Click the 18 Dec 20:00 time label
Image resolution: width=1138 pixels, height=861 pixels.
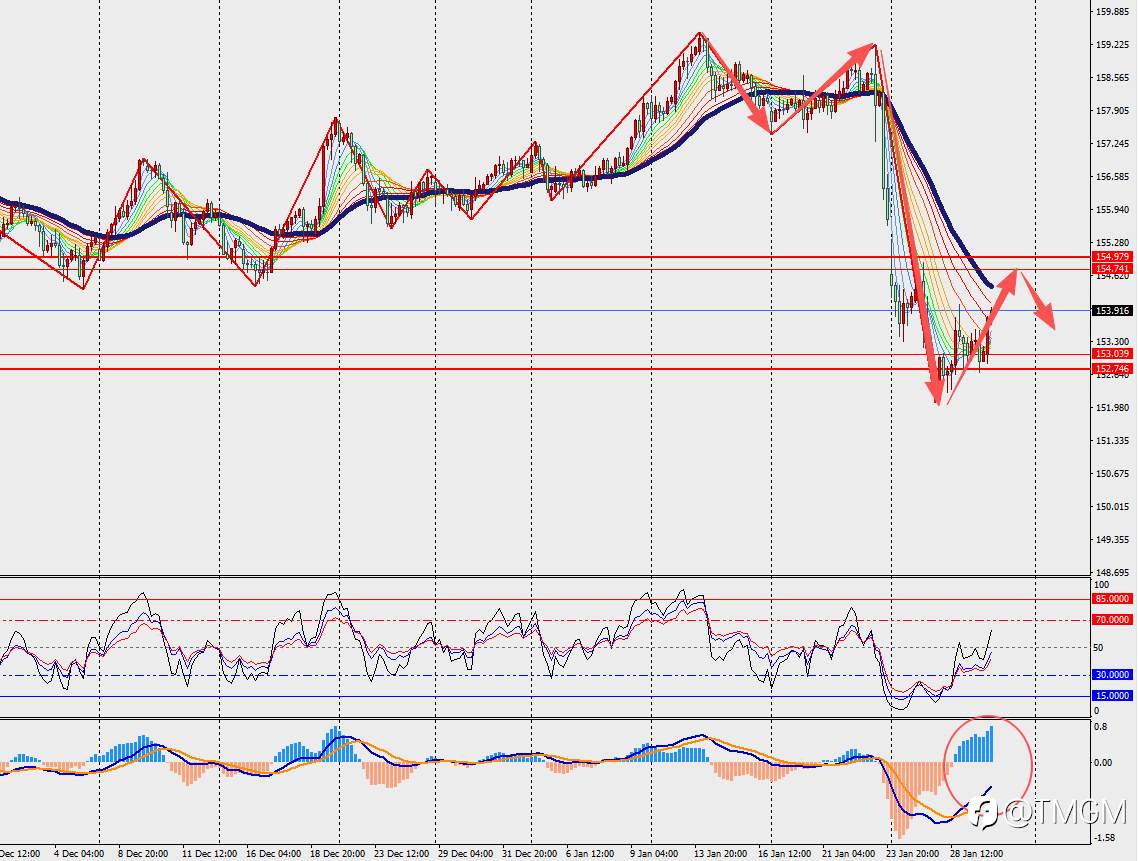(337, 854)
